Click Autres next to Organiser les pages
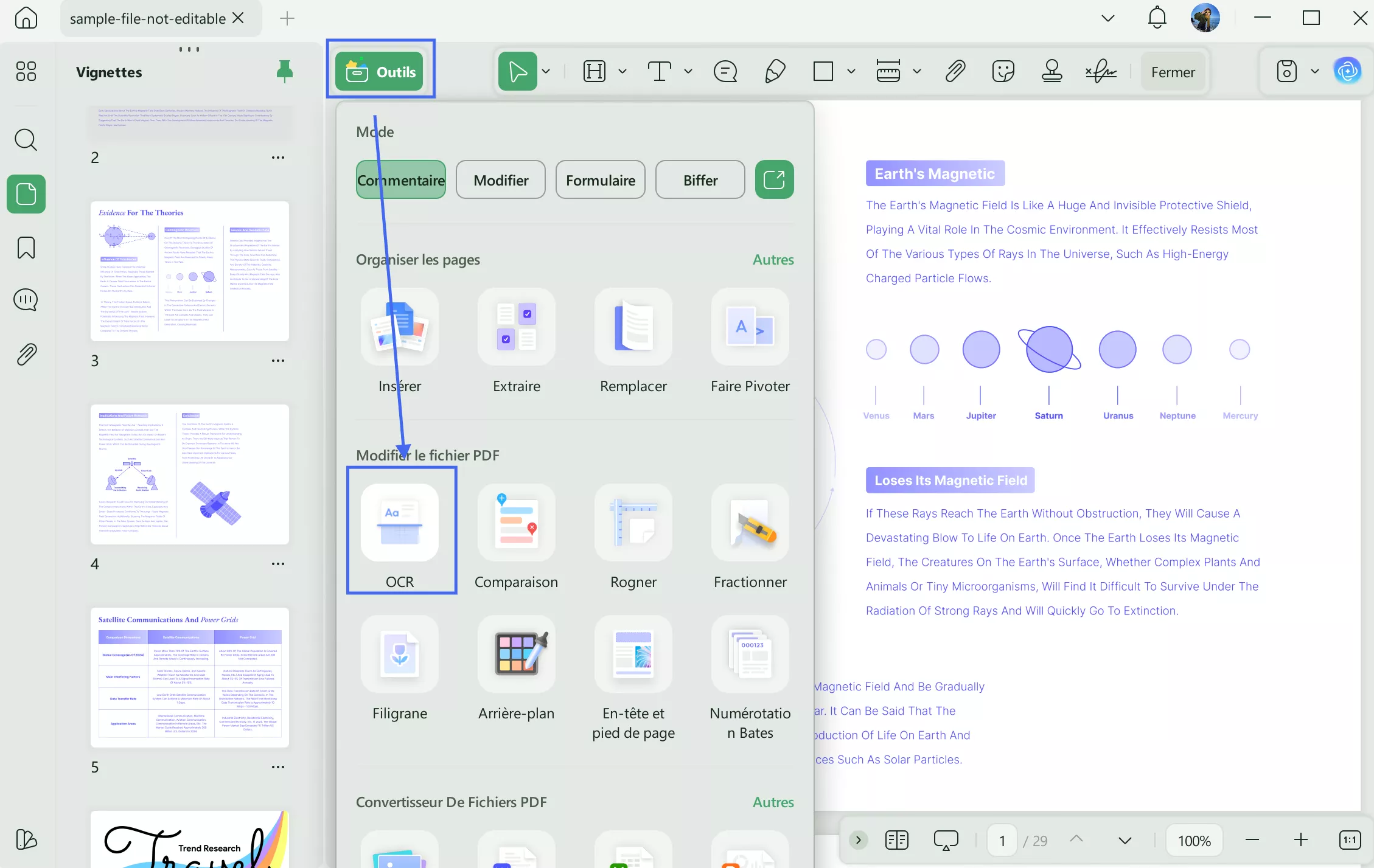 [x=773, y=260]
